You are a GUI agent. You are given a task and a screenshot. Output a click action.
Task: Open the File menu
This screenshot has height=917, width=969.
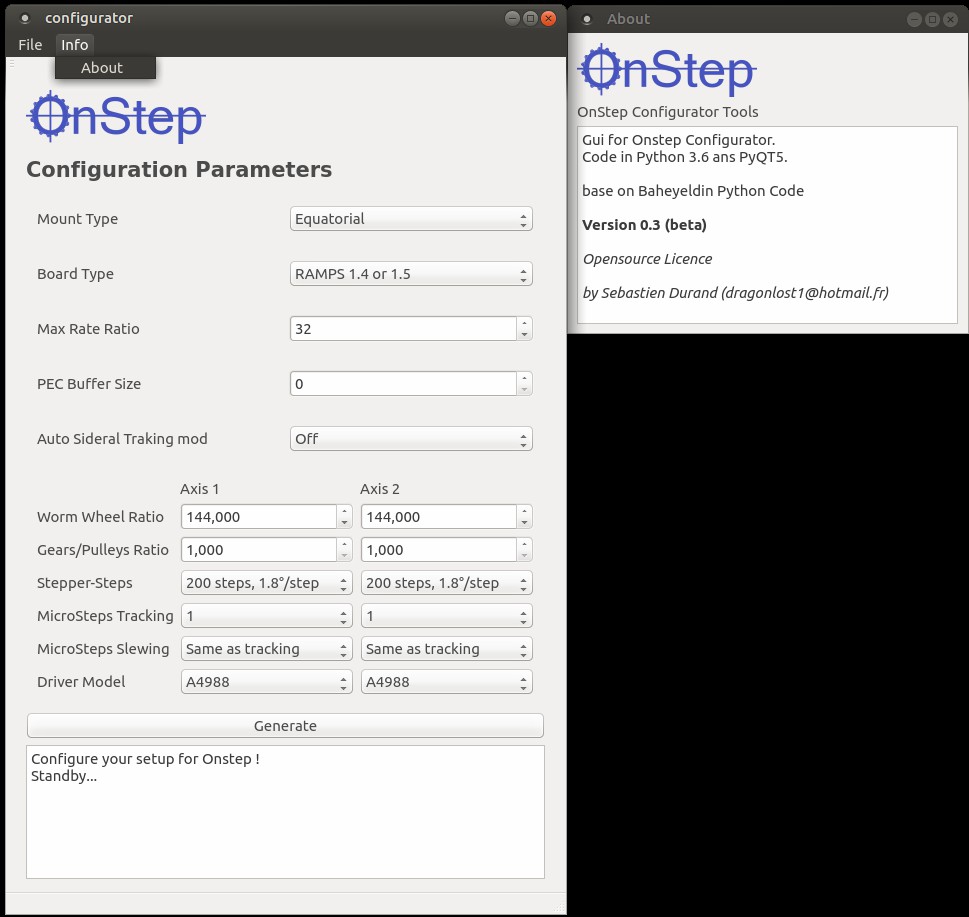[x=30, y=44]
